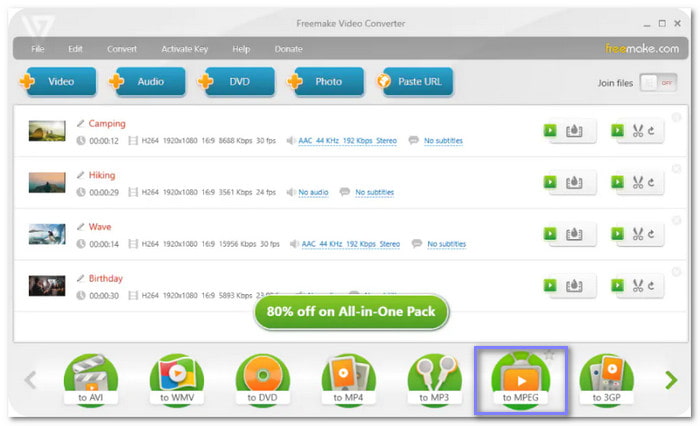Open scissors edit tool for Camping video

[638, 130]
